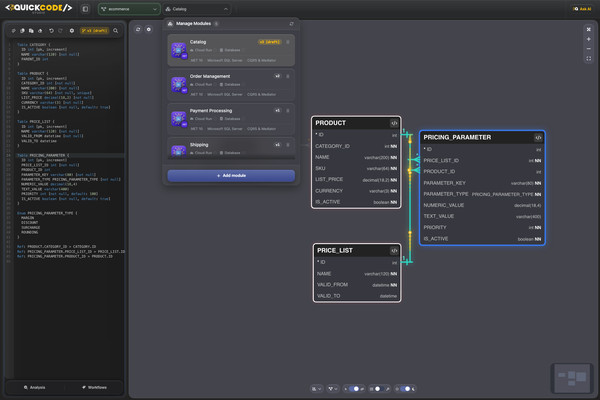The image size is (600, 400).
Task: Open the Analysis tab at editor bottom
Action: (34, 387)
